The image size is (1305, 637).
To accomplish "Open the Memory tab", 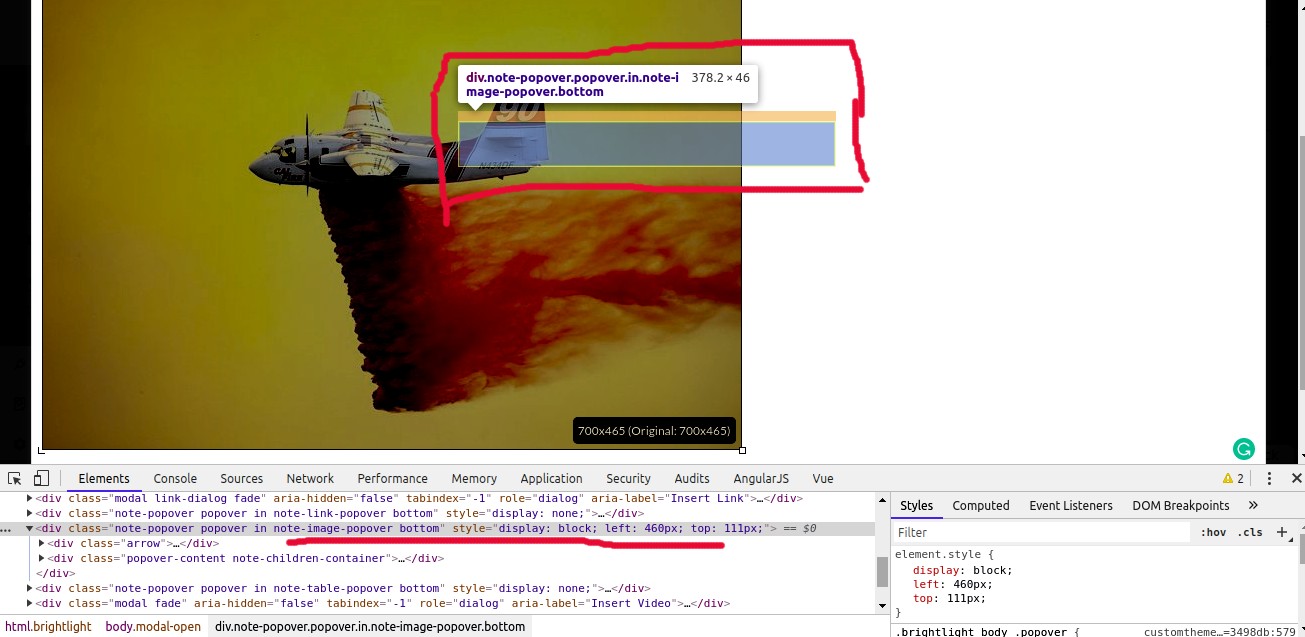I will point(474,479).
